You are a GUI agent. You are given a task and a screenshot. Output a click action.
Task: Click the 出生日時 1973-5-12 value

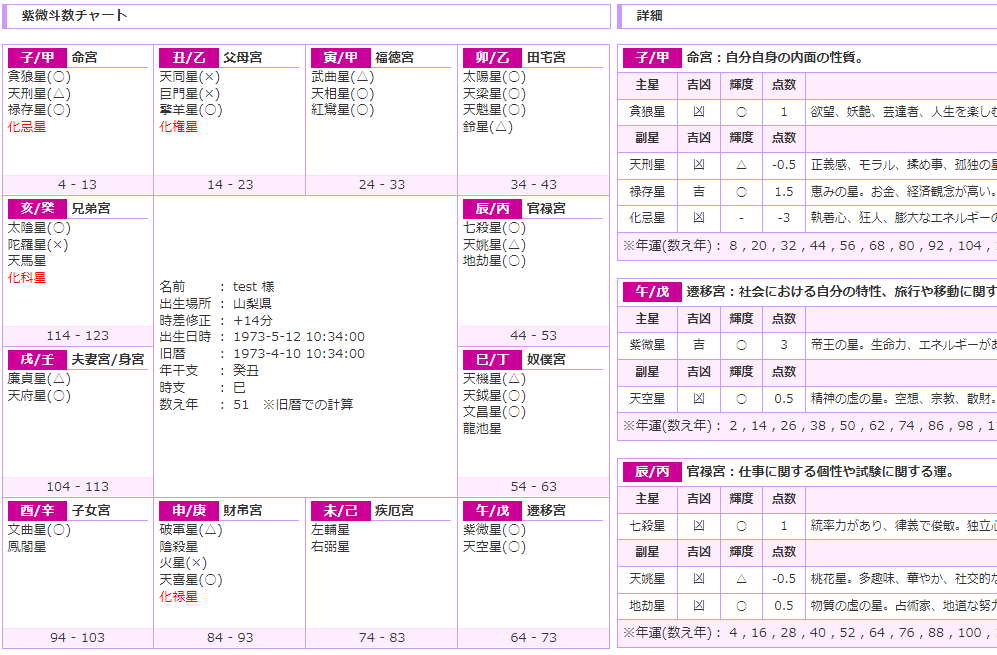299,337
